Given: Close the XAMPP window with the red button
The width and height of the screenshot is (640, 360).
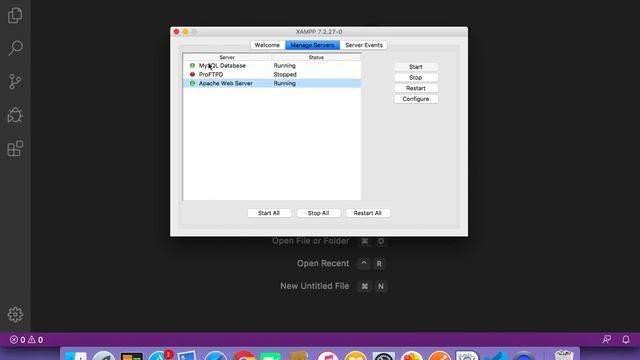Looking at the screenshot, I should (176, 31).
